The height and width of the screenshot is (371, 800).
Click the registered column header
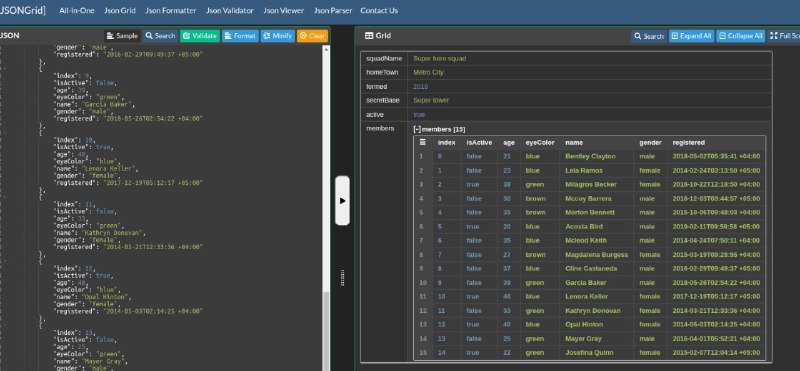688,143
